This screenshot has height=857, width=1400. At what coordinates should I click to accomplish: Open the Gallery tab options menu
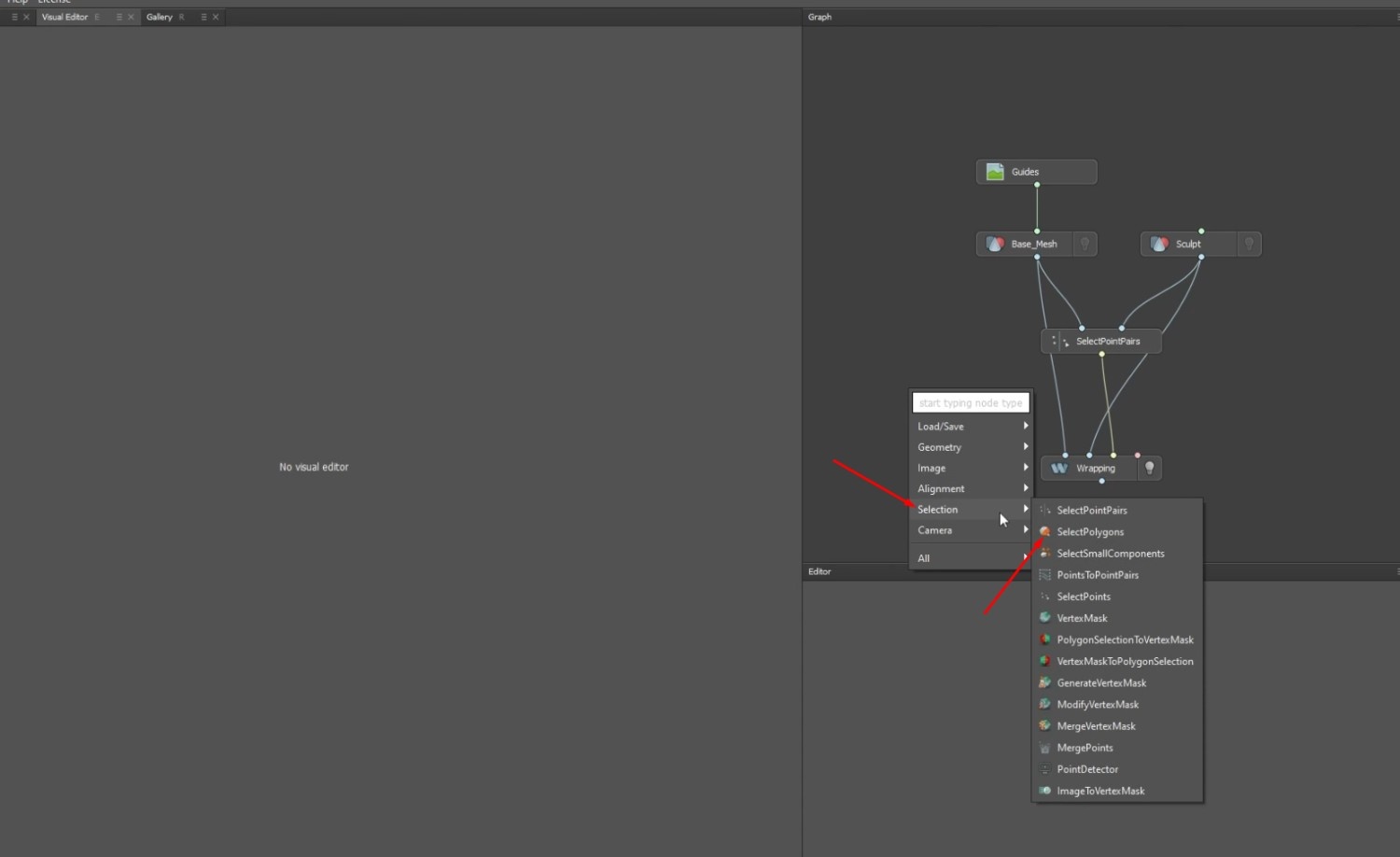click(203, 17)
